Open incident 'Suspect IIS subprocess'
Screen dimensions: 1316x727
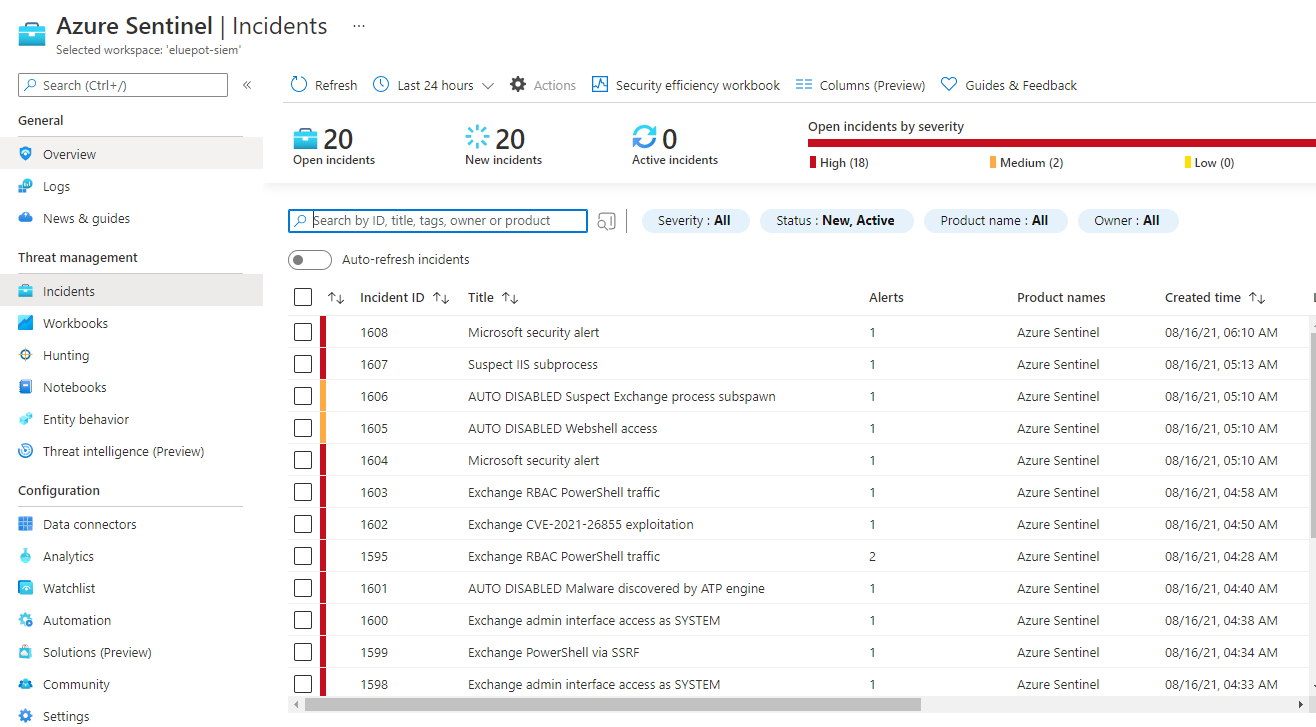tap(533, 364)
